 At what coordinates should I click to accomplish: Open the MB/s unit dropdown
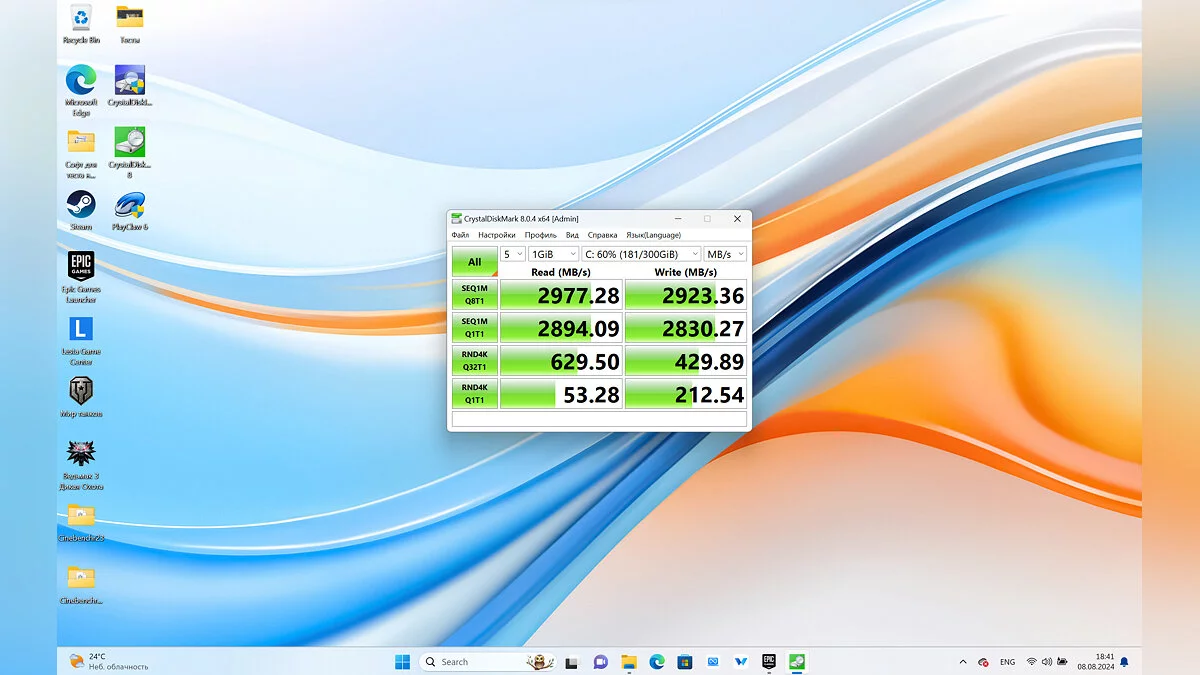725,255
